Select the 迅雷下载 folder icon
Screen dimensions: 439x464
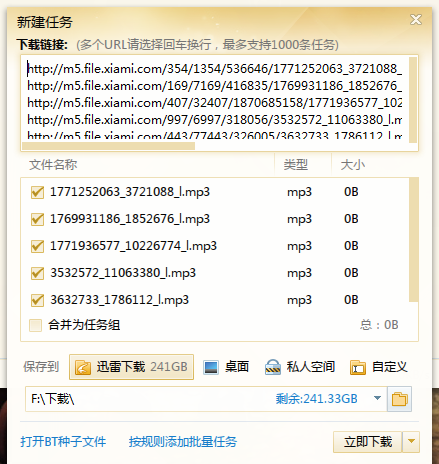click(83, 367)
